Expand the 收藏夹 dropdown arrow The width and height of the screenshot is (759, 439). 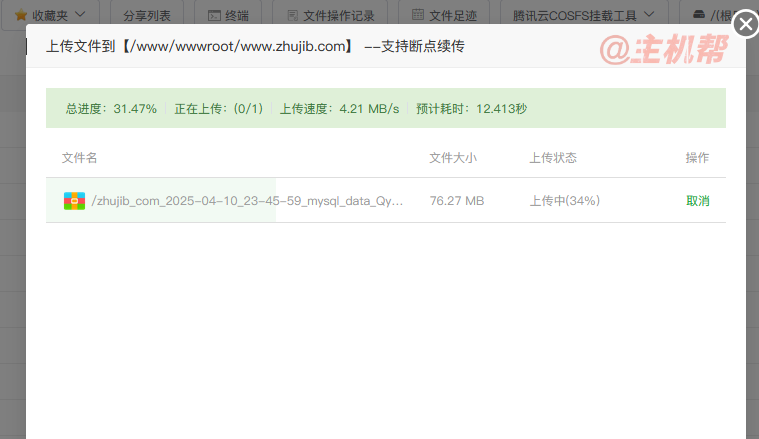click(80, 15)
